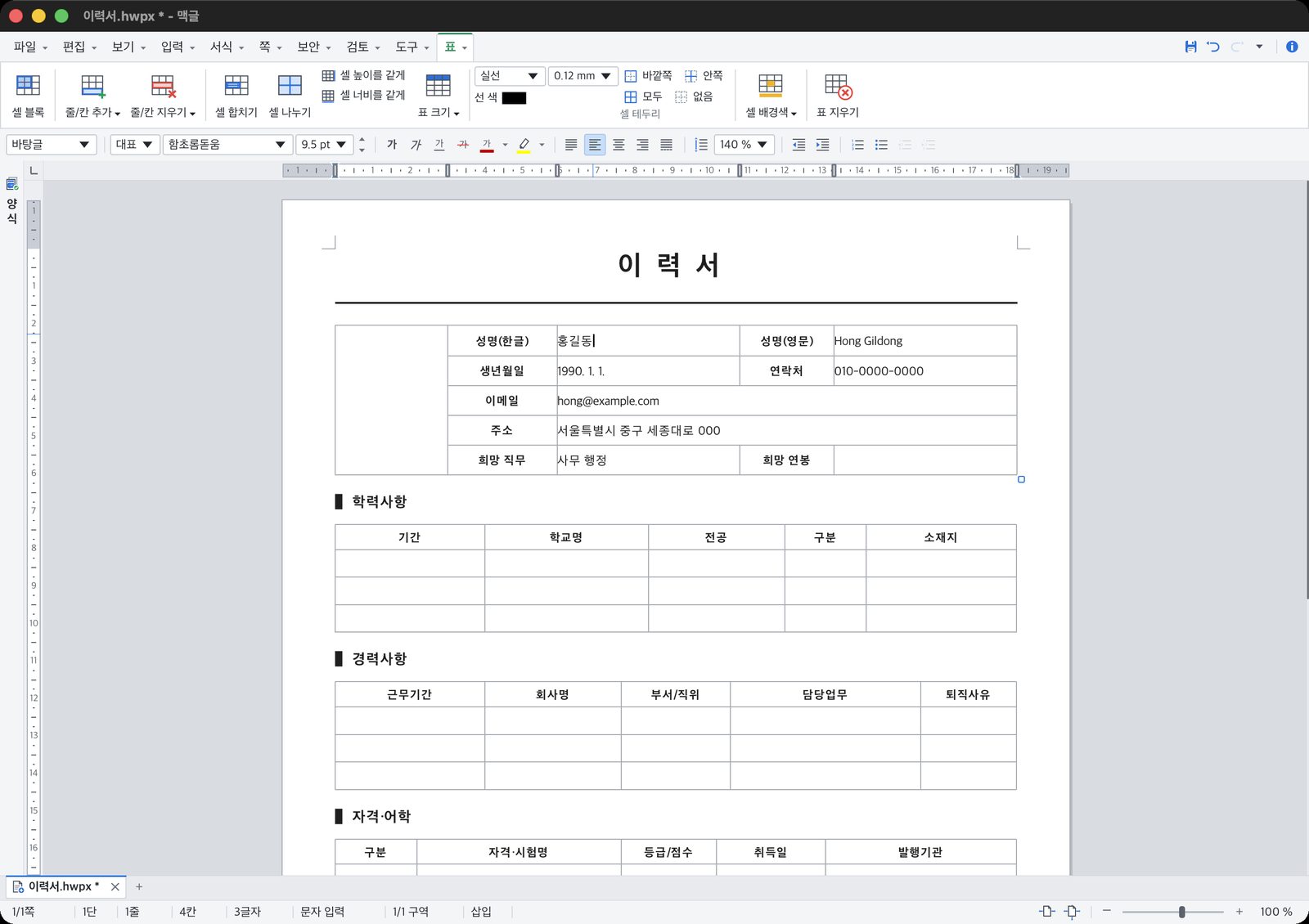Open the highlighter color tool
This screenshot has width=1309, height=924.
click(524, 145)
